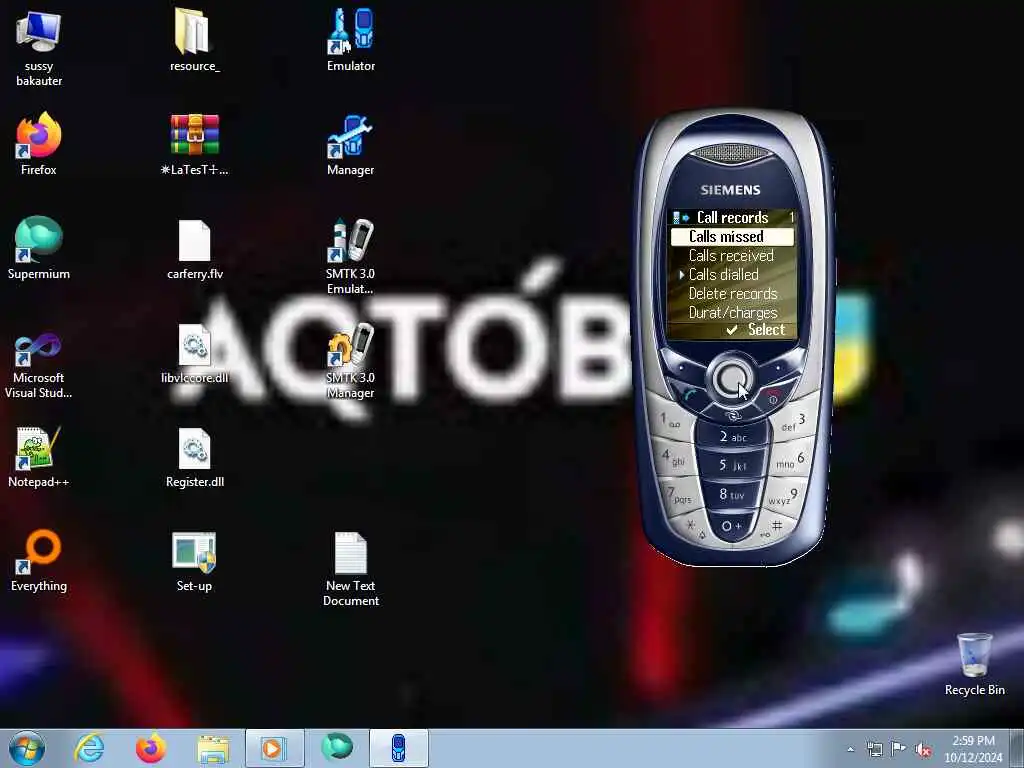The width and height of the screenshot is (1024, 768).
Task: Select Calls received on phone screen
Action: 732,255
